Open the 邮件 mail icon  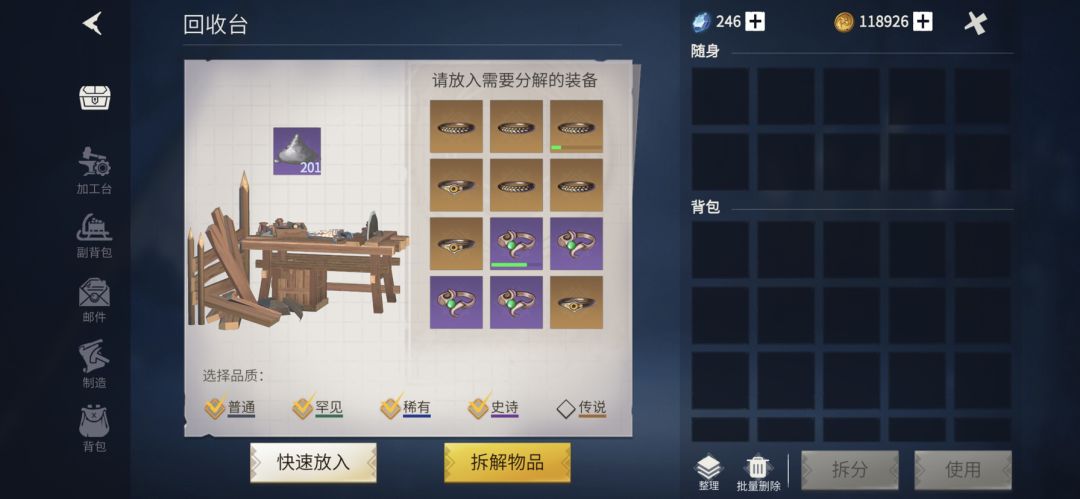(x=94, y=301)
